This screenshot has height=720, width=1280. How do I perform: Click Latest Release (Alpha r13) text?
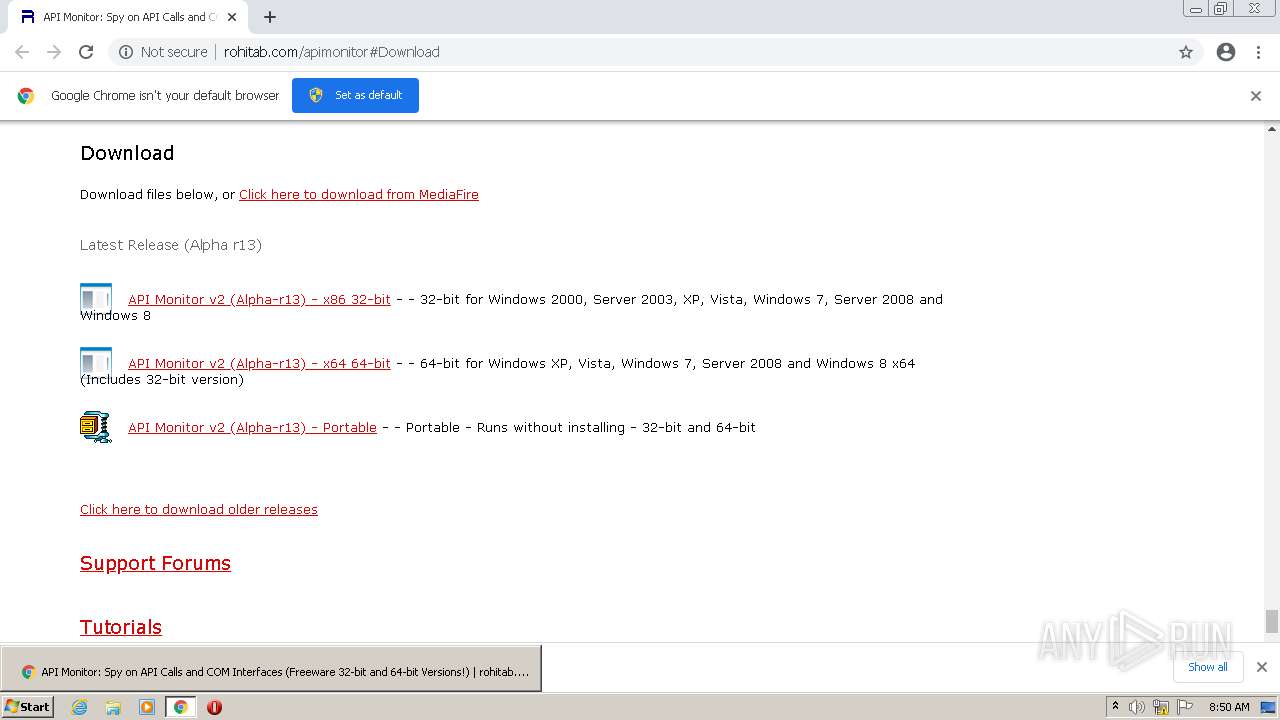171,245
